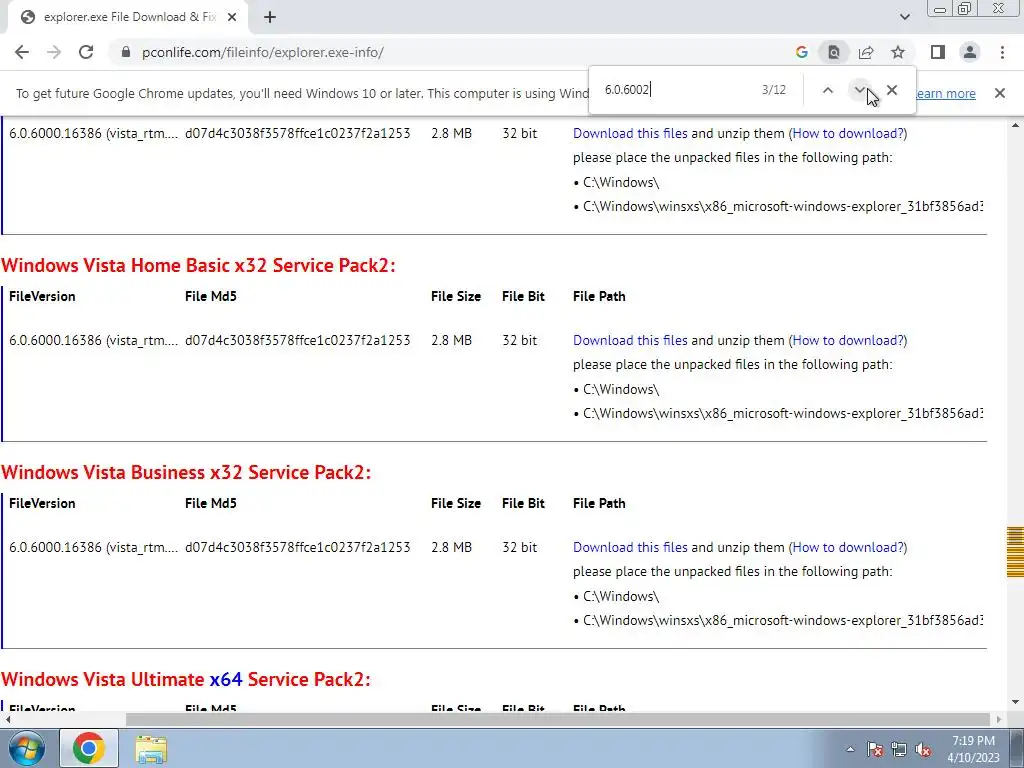Image resolution: width=1024 pixels, height=768 pixels.
Task: Click FileVersion 6.0.6000.16386 in Business row
Action: pos(93,547)
